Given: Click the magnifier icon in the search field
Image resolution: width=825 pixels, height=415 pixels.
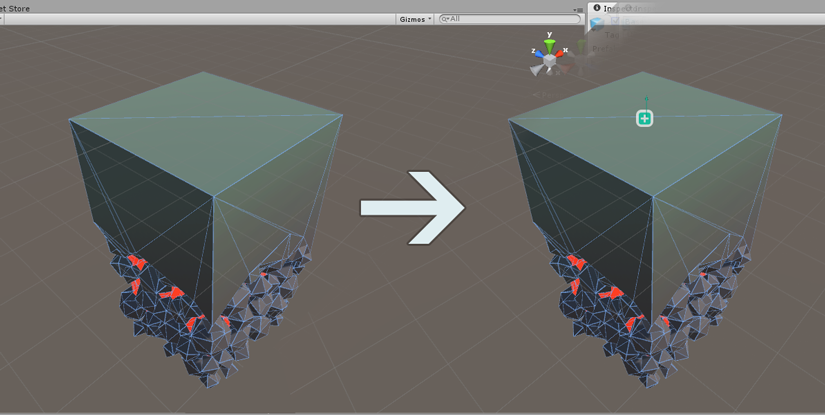Looking at the screenshot, I should (445, 19).
